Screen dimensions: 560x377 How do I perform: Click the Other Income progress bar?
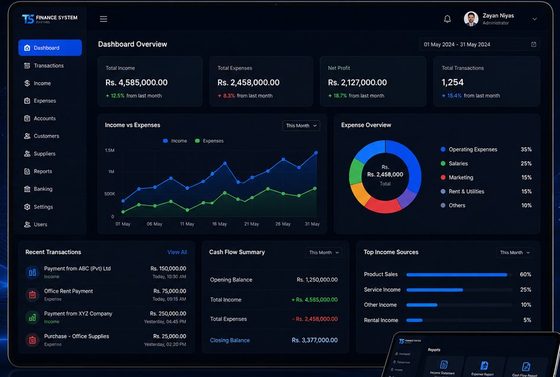[459, 305]
